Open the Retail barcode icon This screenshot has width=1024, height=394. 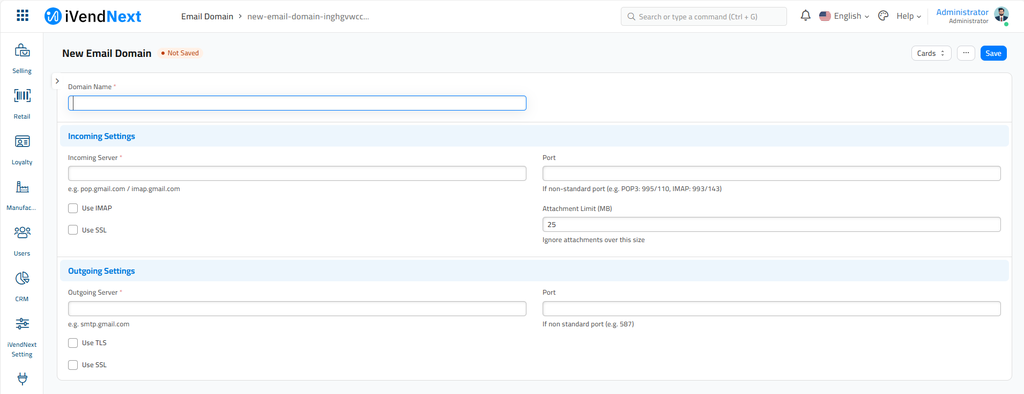click(x=22, y=96)
